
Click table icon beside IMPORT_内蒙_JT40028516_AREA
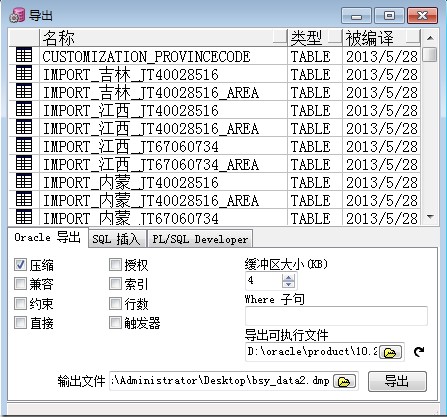point(24,199)
